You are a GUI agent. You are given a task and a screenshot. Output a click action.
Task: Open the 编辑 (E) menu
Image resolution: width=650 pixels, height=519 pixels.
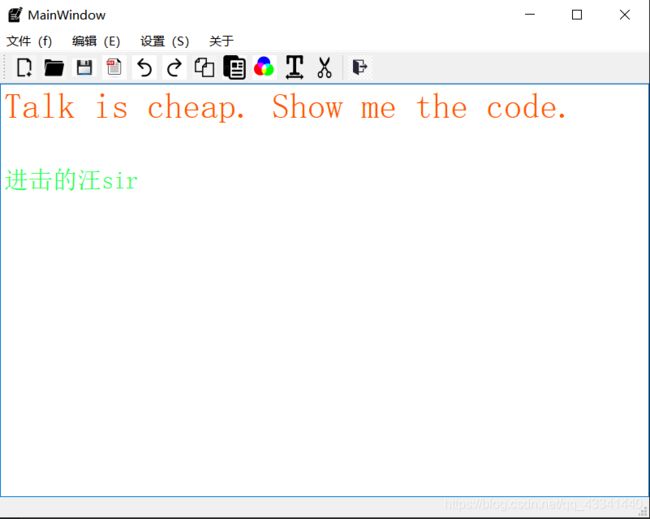tap(96, 41)
